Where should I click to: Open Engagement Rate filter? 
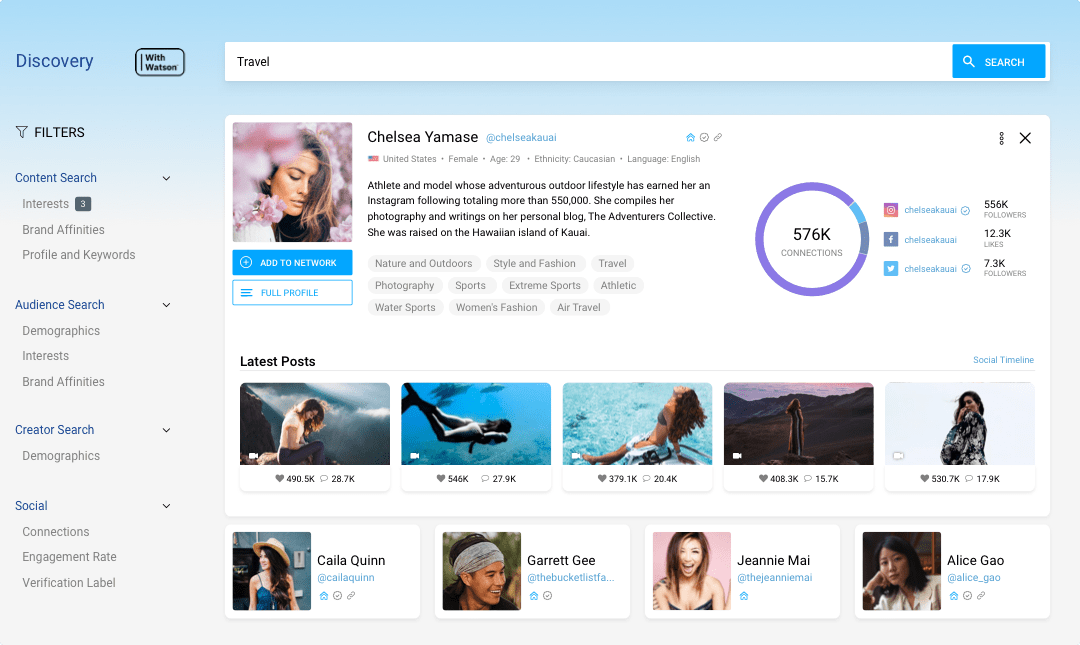pyautogui.click(x=69, y=557)
